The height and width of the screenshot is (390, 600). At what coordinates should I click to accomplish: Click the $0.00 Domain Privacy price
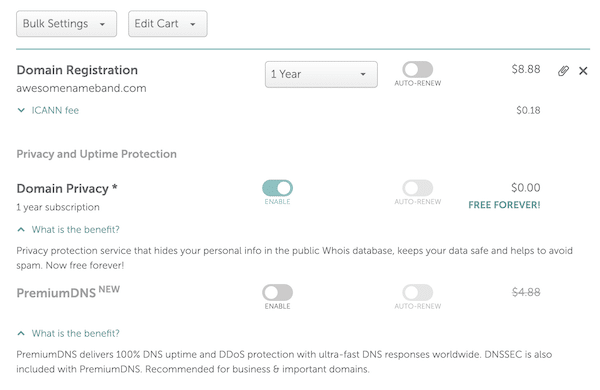(526, 188)
